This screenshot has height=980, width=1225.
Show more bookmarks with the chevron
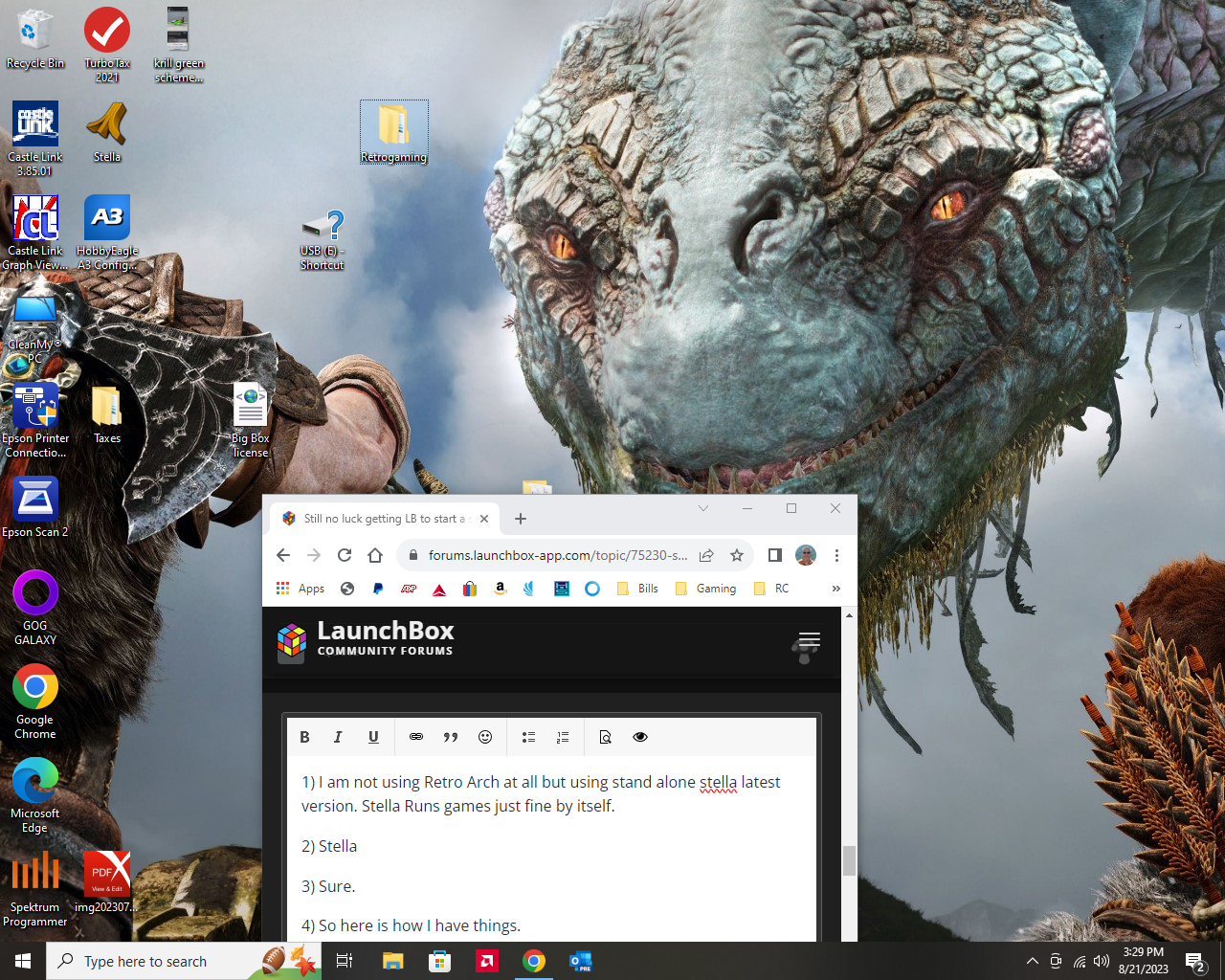[x=835, y=589]
